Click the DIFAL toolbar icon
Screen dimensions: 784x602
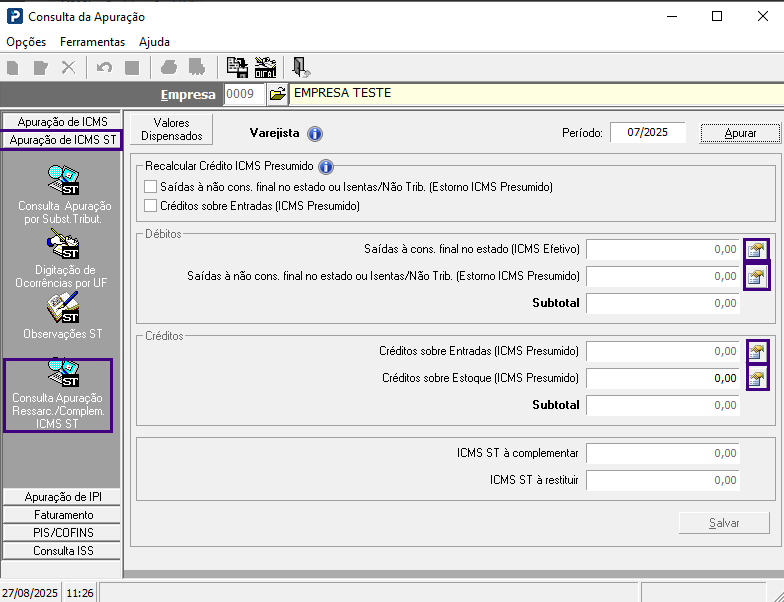point(265,67)
